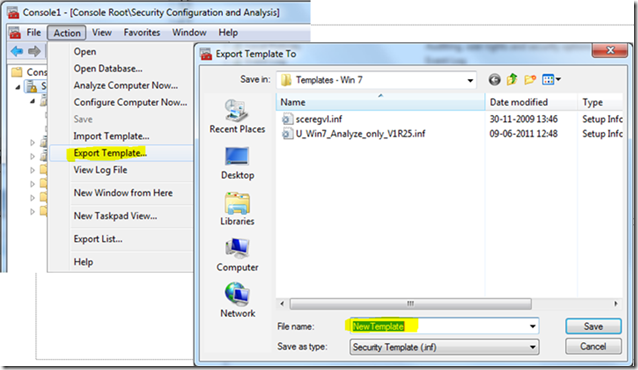
Task: Open the View menu
Action: click(101, 33)
